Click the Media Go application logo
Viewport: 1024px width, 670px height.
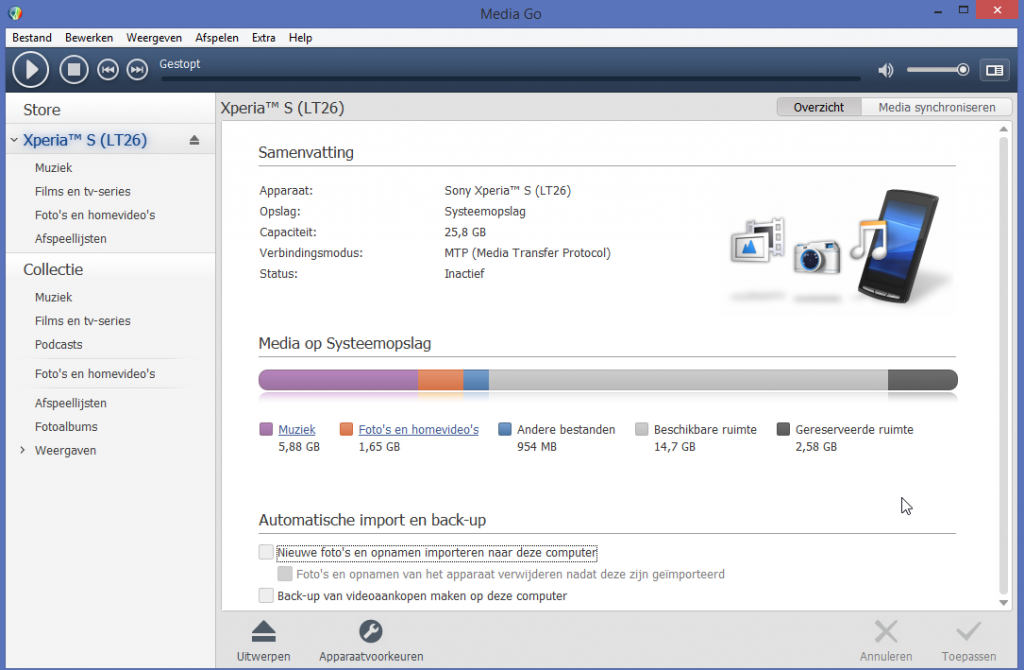tap(16, 13)
